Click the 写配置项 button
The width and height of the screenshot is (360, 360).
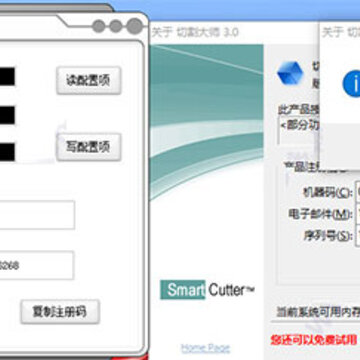coord(88,147)
